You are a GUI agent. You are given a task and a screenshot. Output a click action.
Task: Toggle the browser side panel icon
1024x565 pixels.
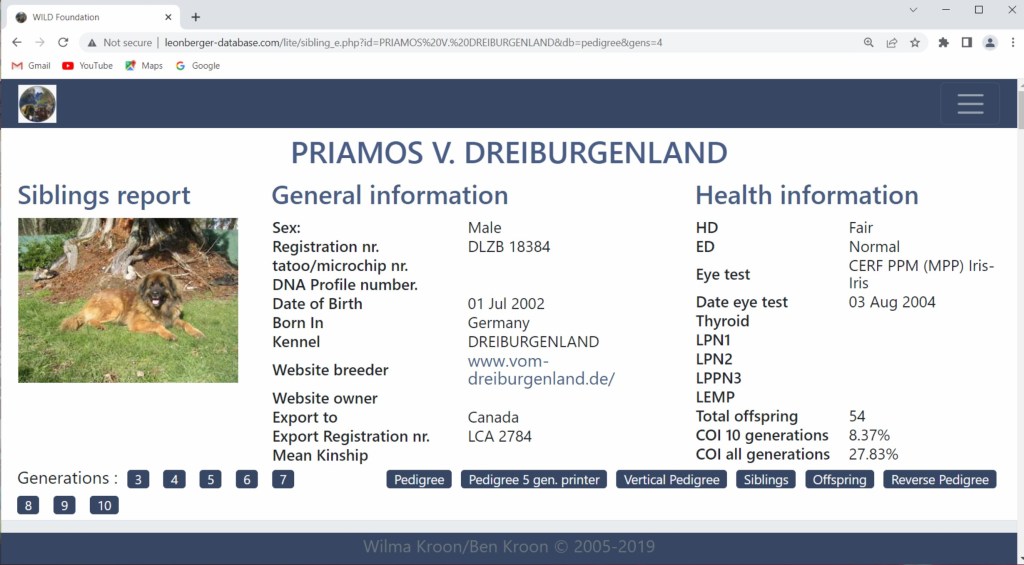[967, 42]
